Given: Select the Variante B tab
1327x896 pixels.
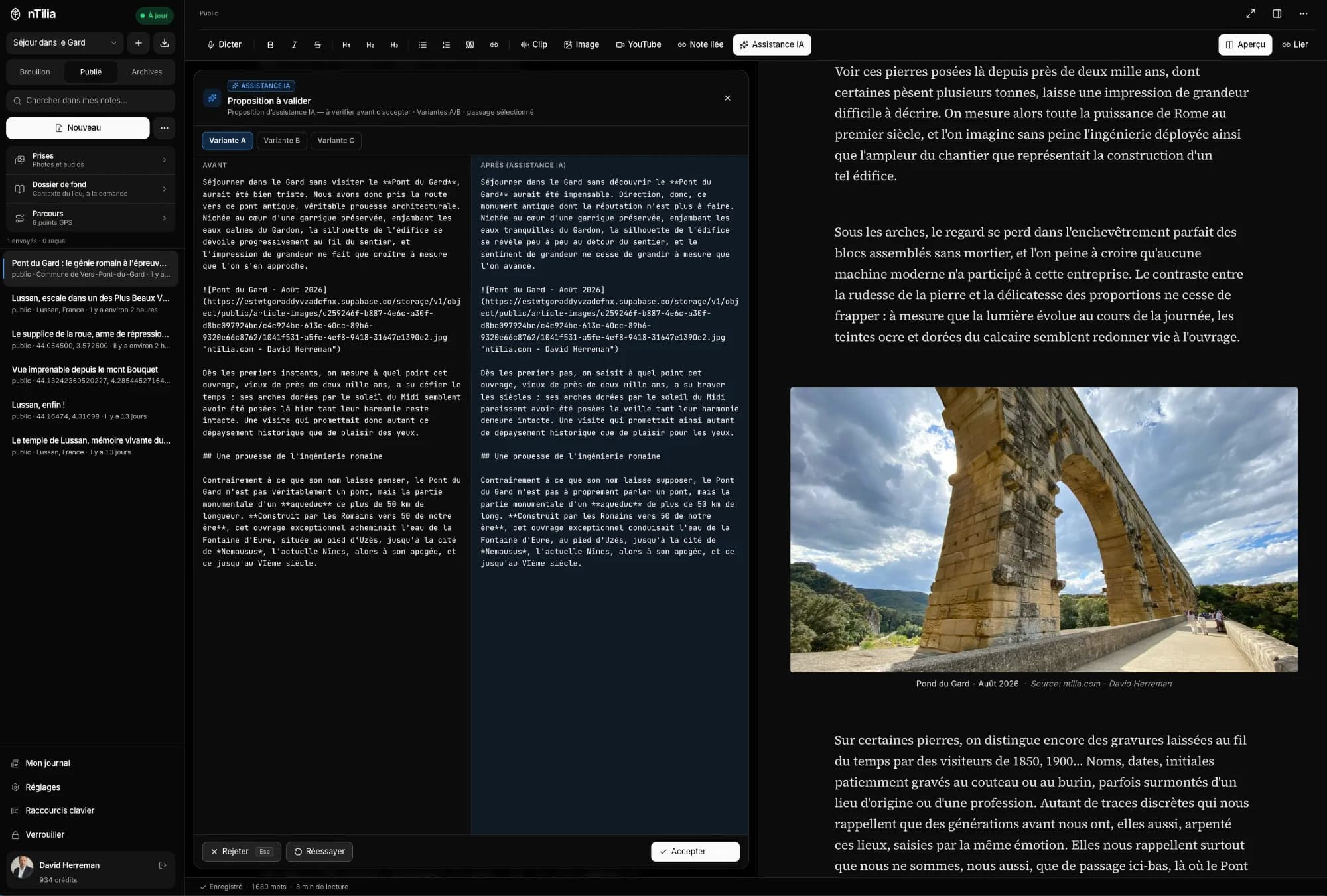Looking at the screenshot, I should click(282, 141).
